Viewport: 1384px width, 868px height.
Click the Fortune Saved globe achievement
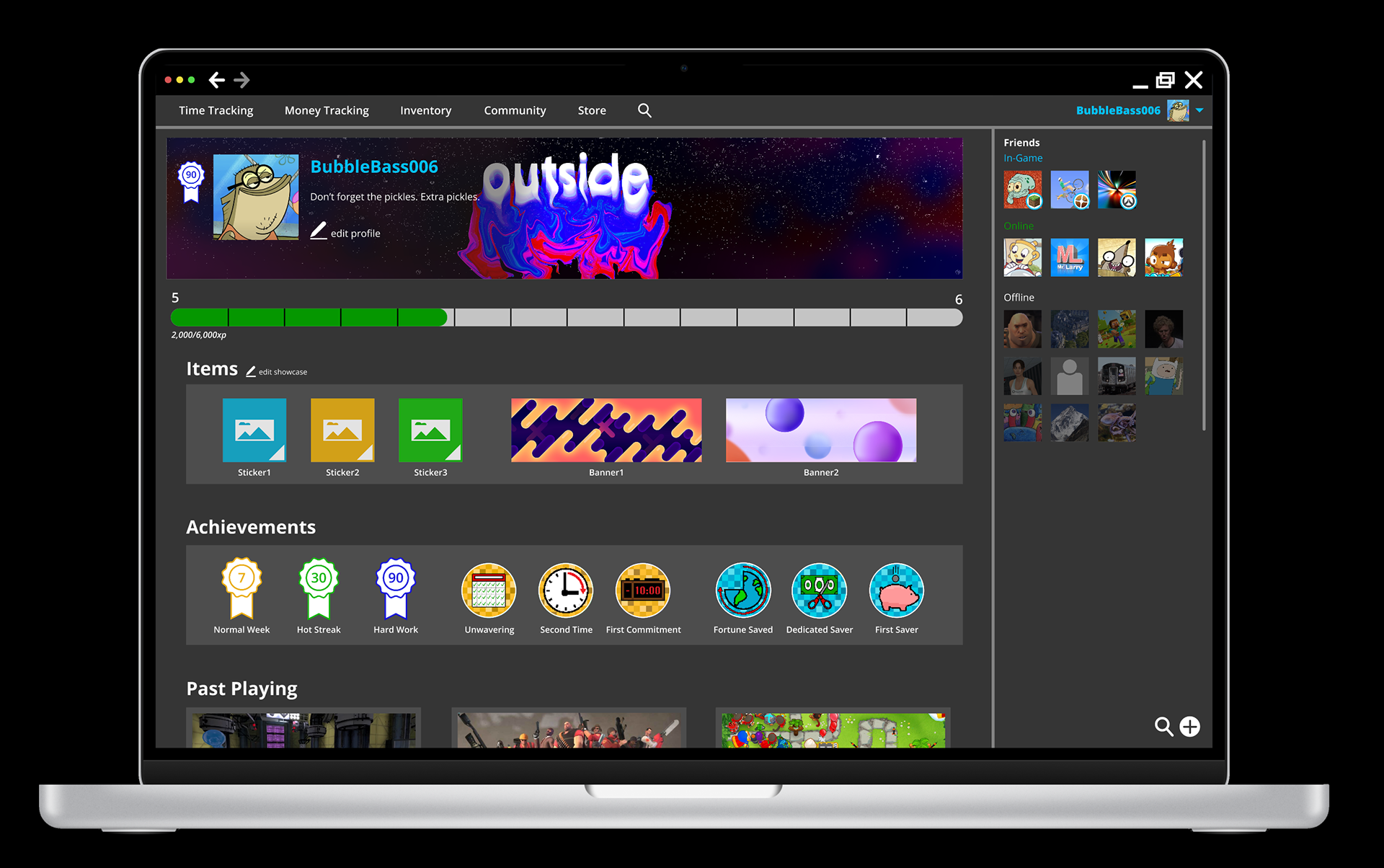(743, 590)
